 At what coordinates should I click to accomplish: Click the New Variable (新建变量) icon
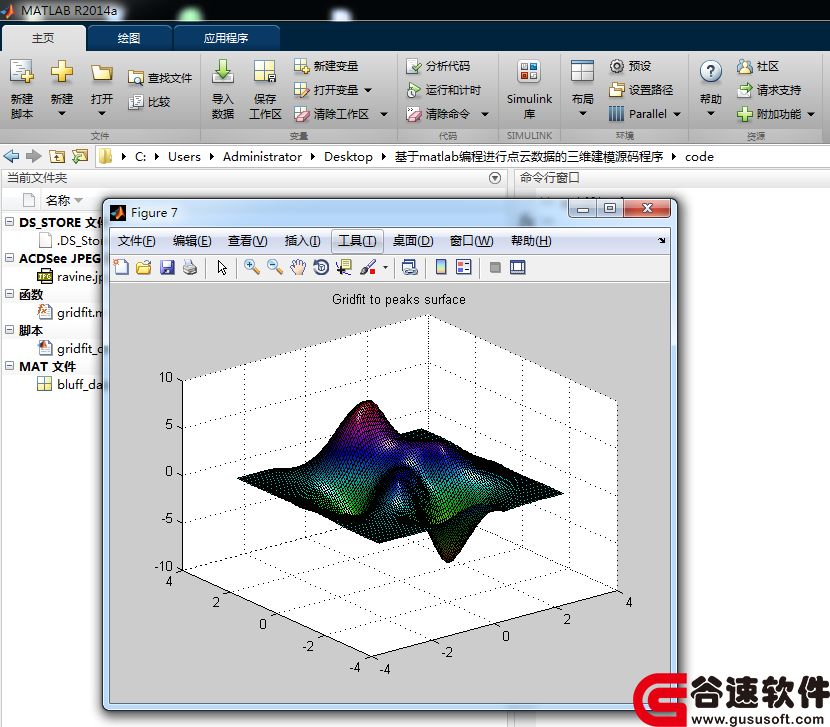(x=301, y=66)
